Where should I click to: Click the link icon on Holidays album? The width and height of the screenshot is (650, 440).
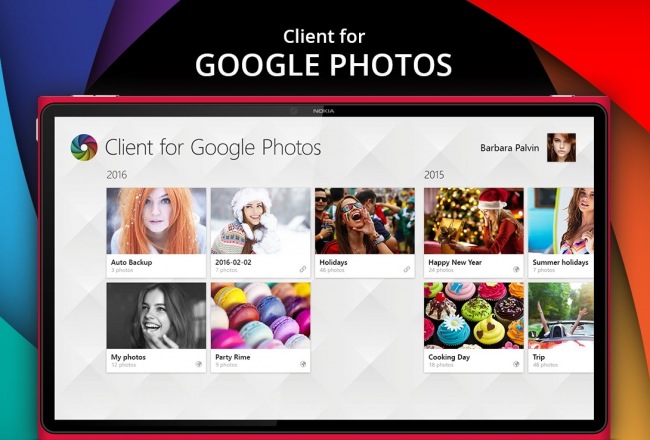407,269
